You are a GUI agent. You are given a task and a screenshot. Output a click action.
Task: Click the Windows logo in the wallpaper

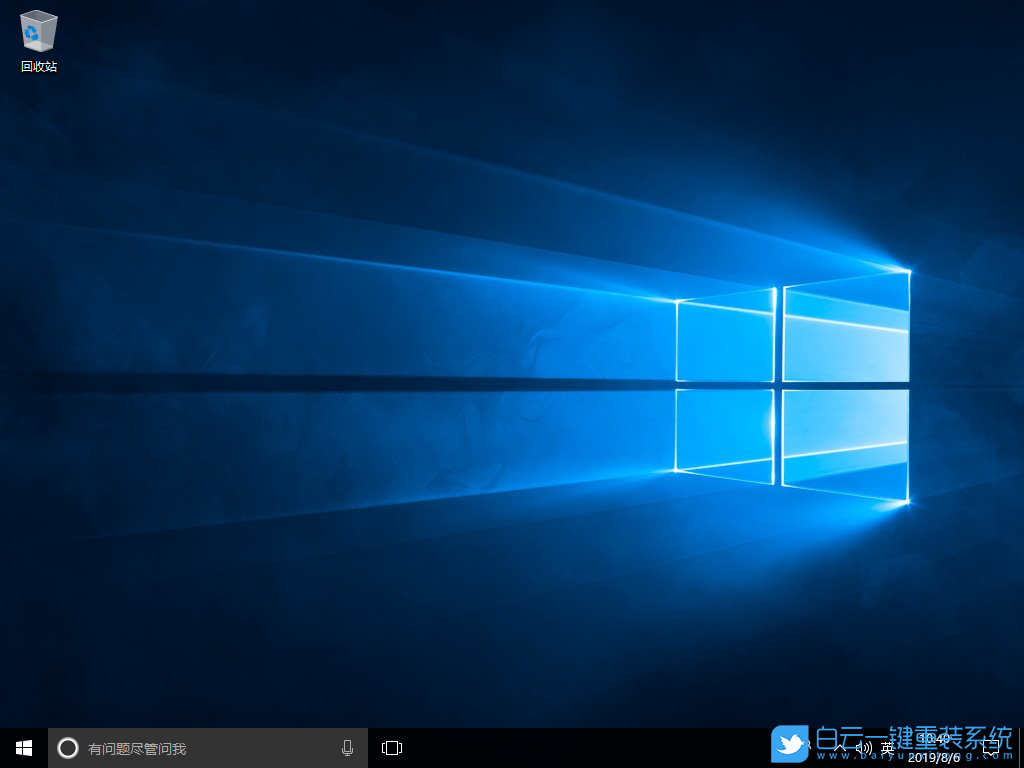tap(790, 385)
